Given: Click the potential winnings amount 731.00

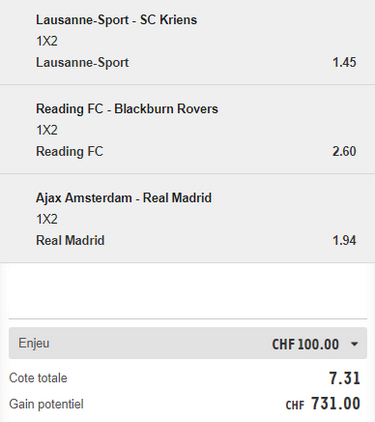Looking at the screenshot, I should coord(336,403).
